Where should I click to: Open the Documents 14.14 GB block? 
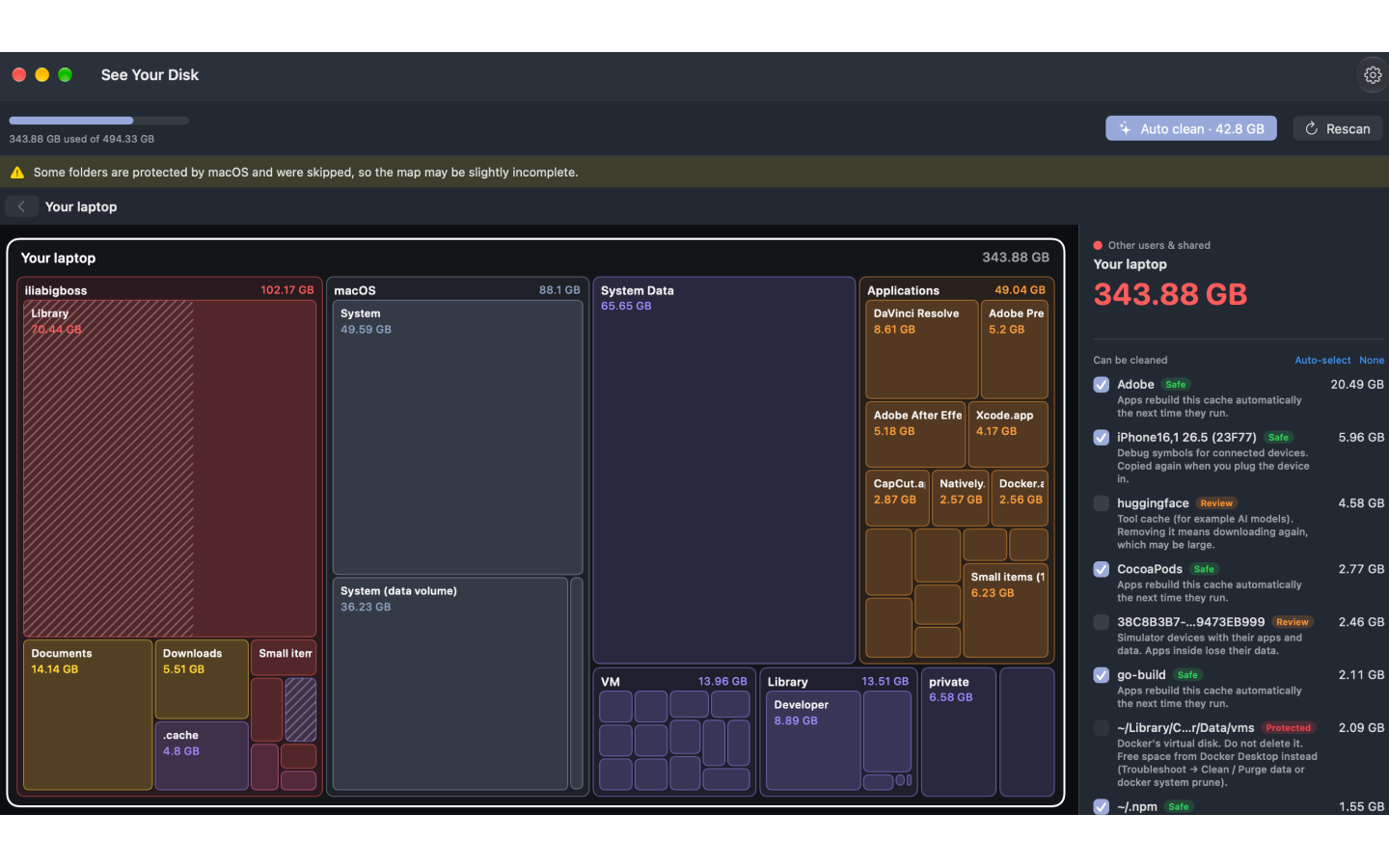[x=88, y=715]
